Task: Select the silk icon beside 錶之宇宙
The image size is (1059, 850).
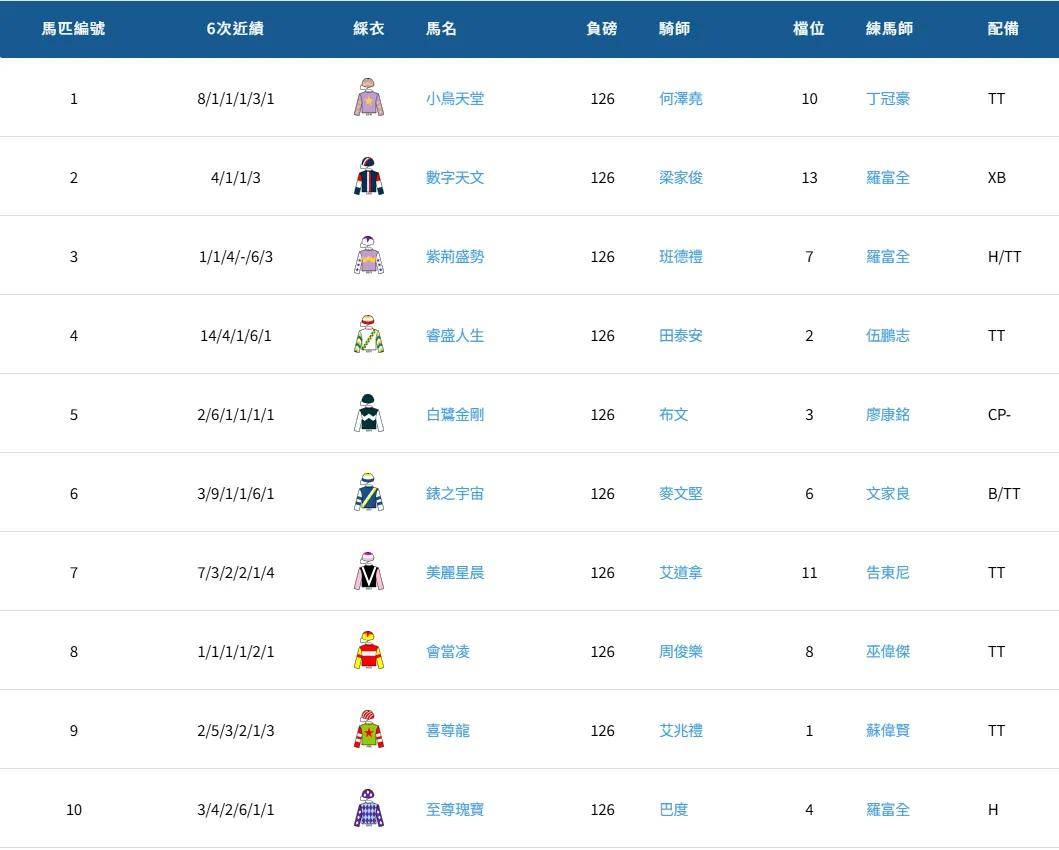Action: click(370, 493)
